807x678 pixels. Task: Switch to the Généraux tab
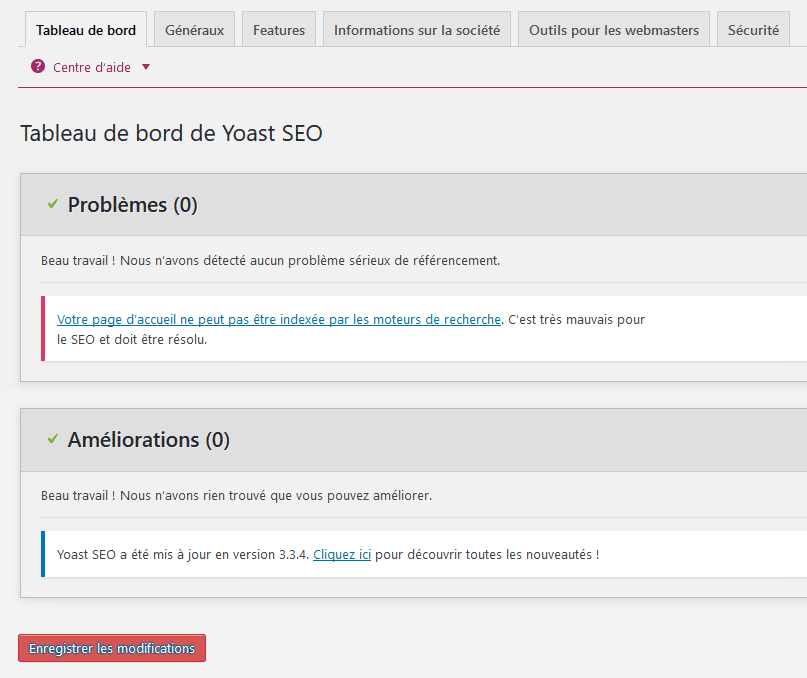195,30
